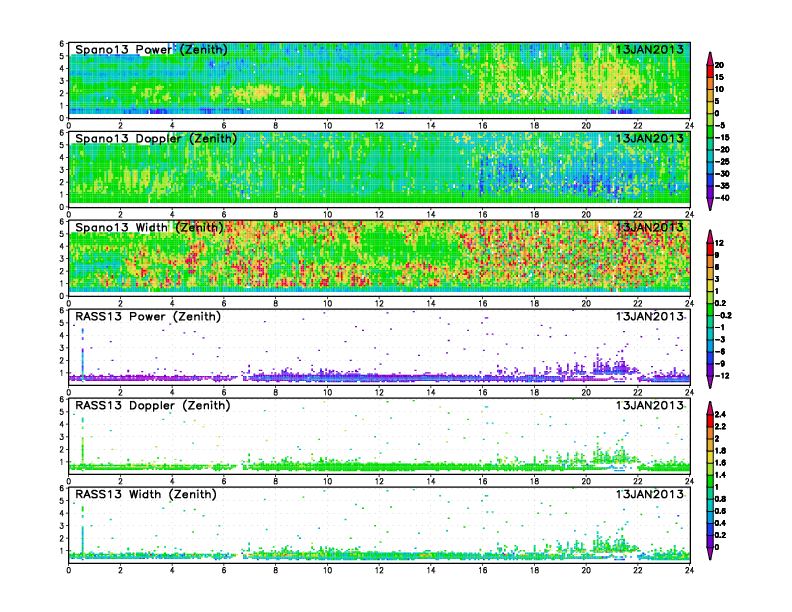
Task: Click the 'RASS13 Doppler (Zenith)' panel title
Action: 153,405
